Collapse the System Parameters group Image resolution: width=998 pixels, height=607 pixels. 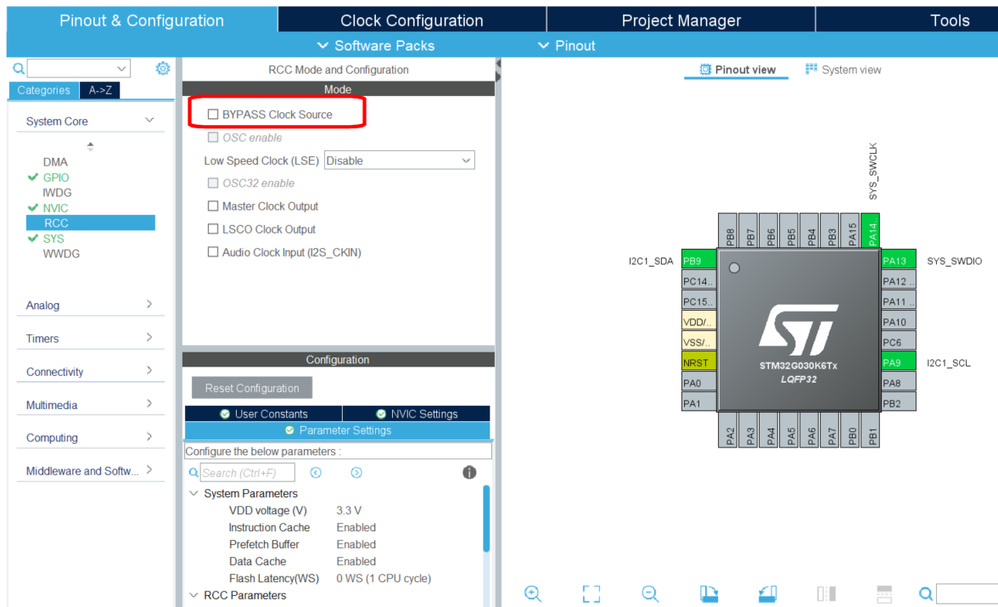click(193, 493)
